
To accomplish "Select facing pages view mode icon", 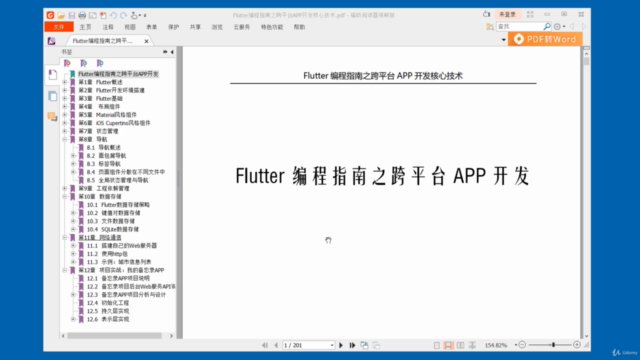I will coord(460,345).
